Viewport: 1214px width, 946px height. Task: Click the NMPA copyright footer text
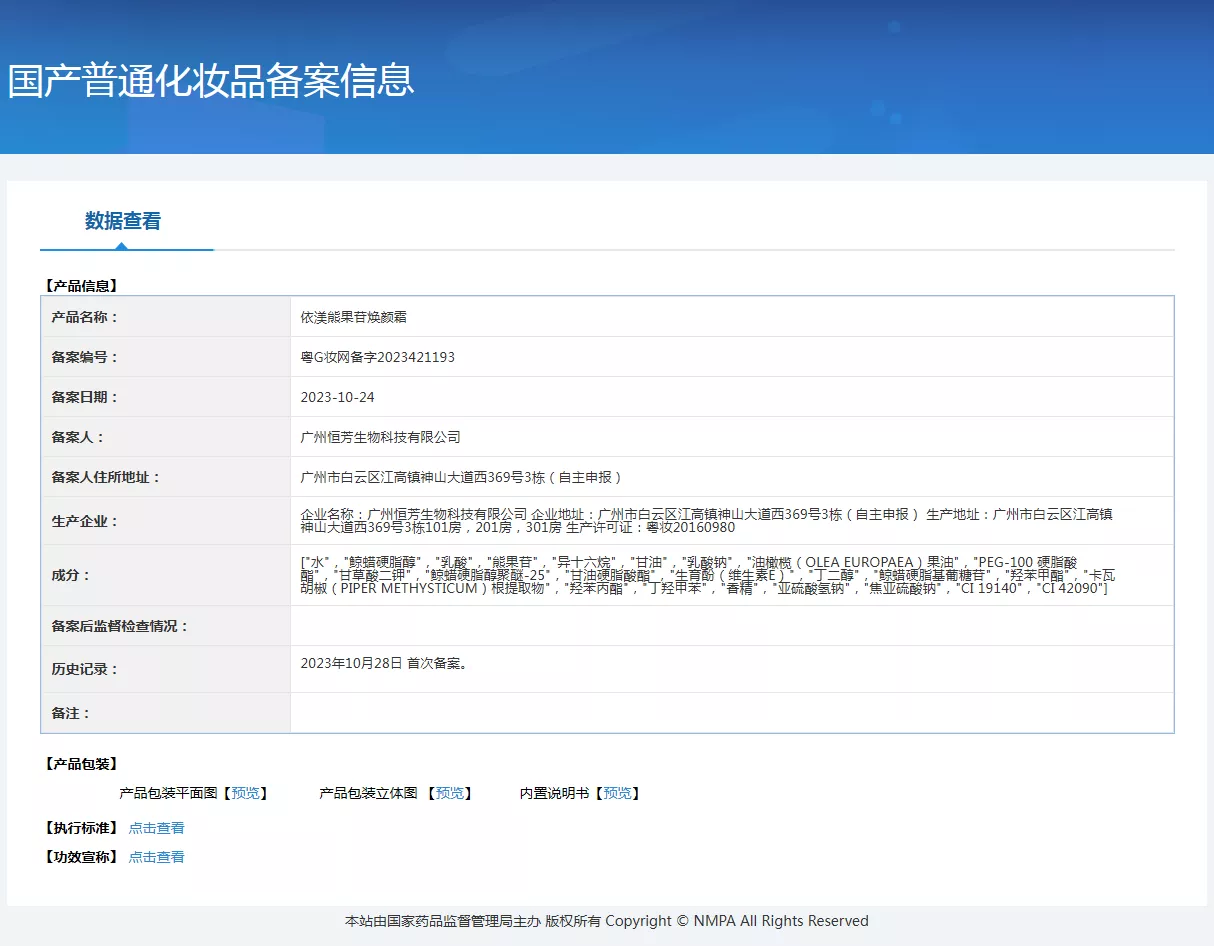606,921
